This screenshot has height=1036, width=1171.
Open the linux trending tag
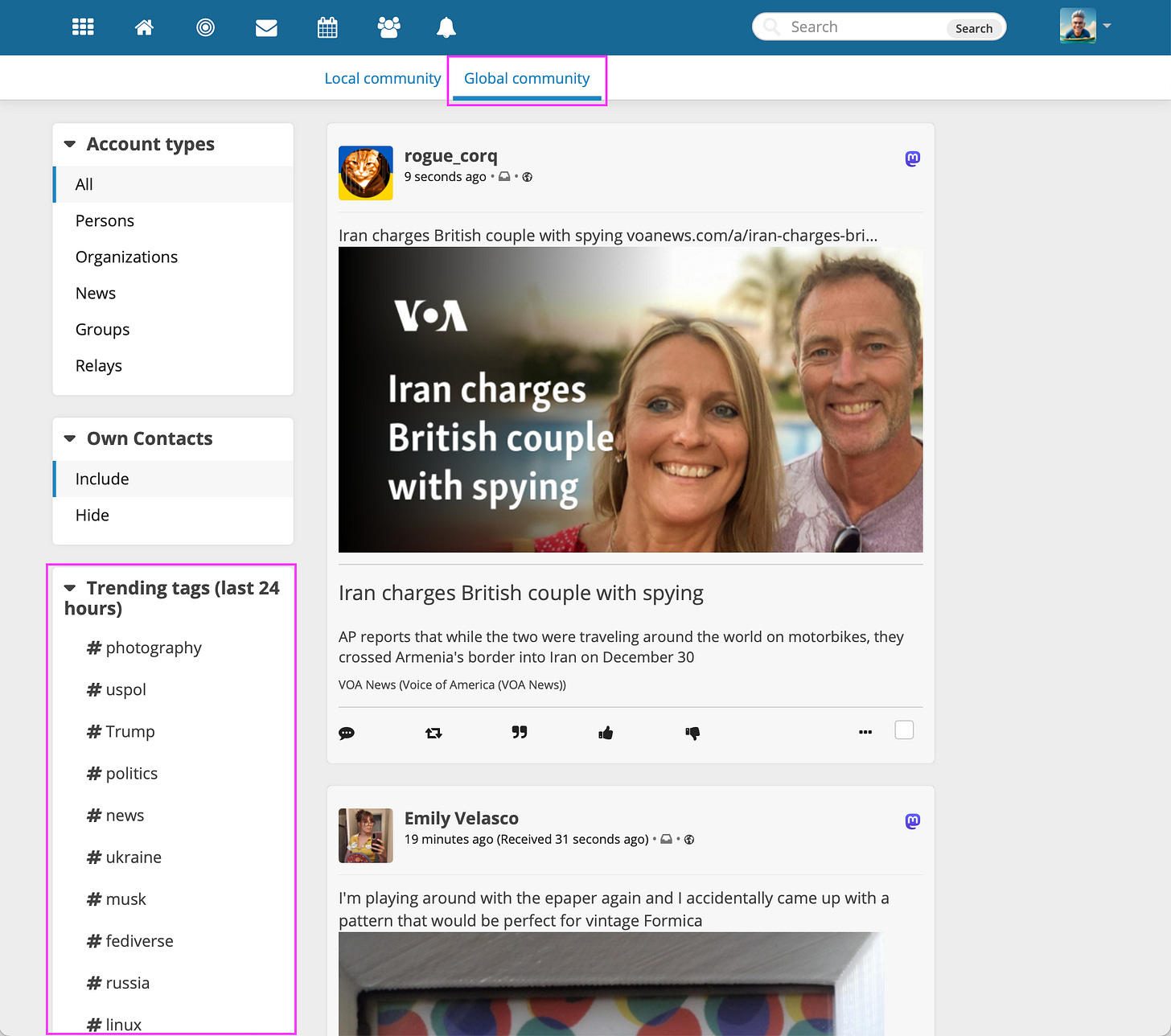click(x=114, y=1024)
